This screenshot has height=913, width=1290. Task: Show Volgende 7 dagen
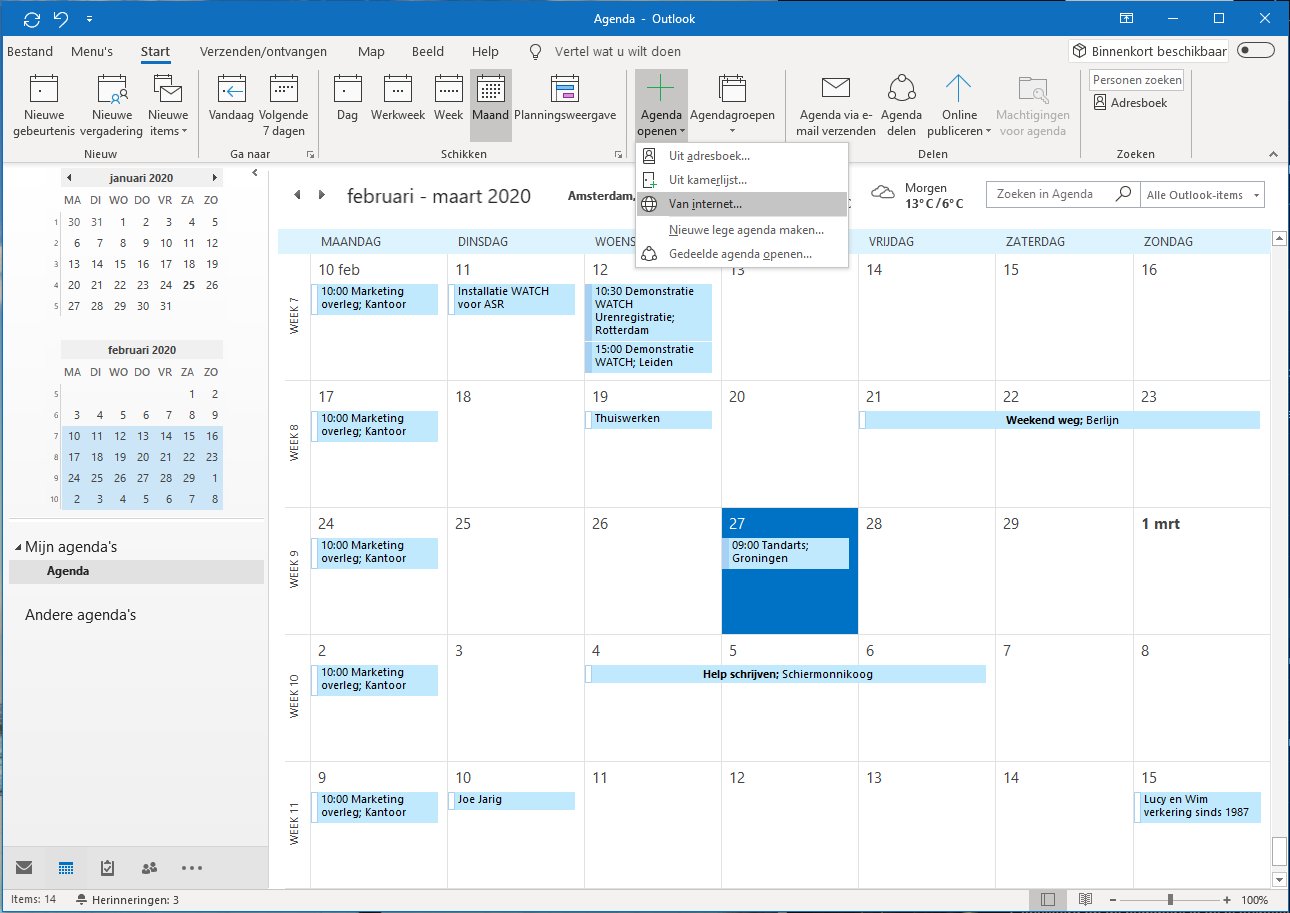[284, 105]
